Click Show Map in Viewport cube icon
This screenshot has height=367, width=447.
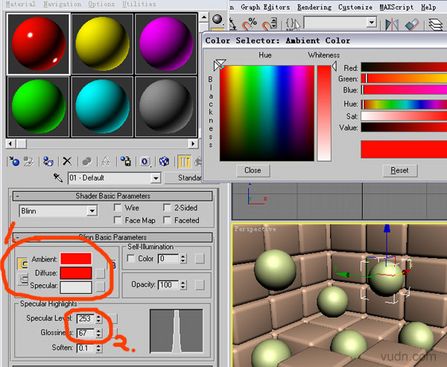click(x=164, y=162)
